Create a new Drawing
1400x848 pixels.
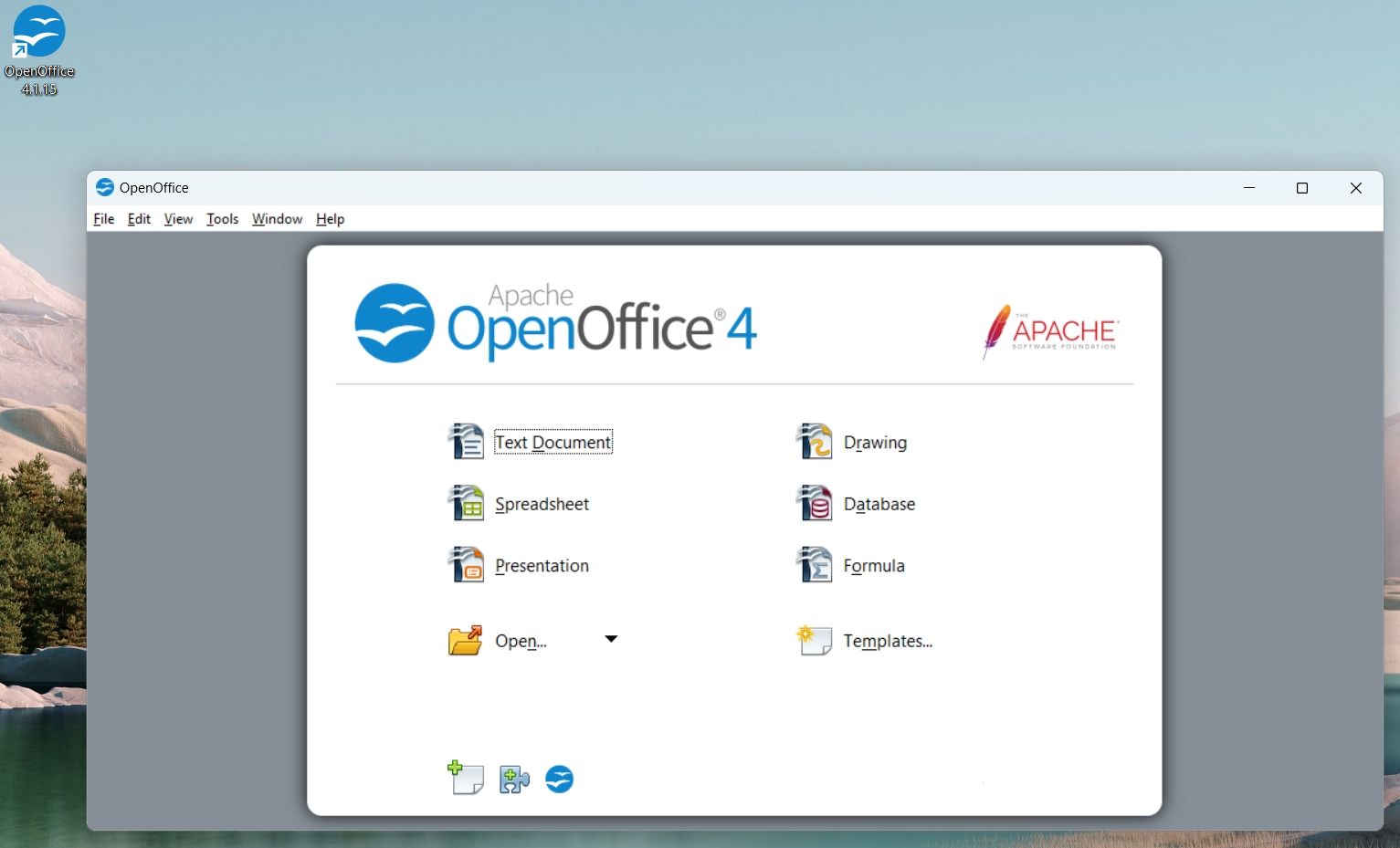[x=875, y=443]
